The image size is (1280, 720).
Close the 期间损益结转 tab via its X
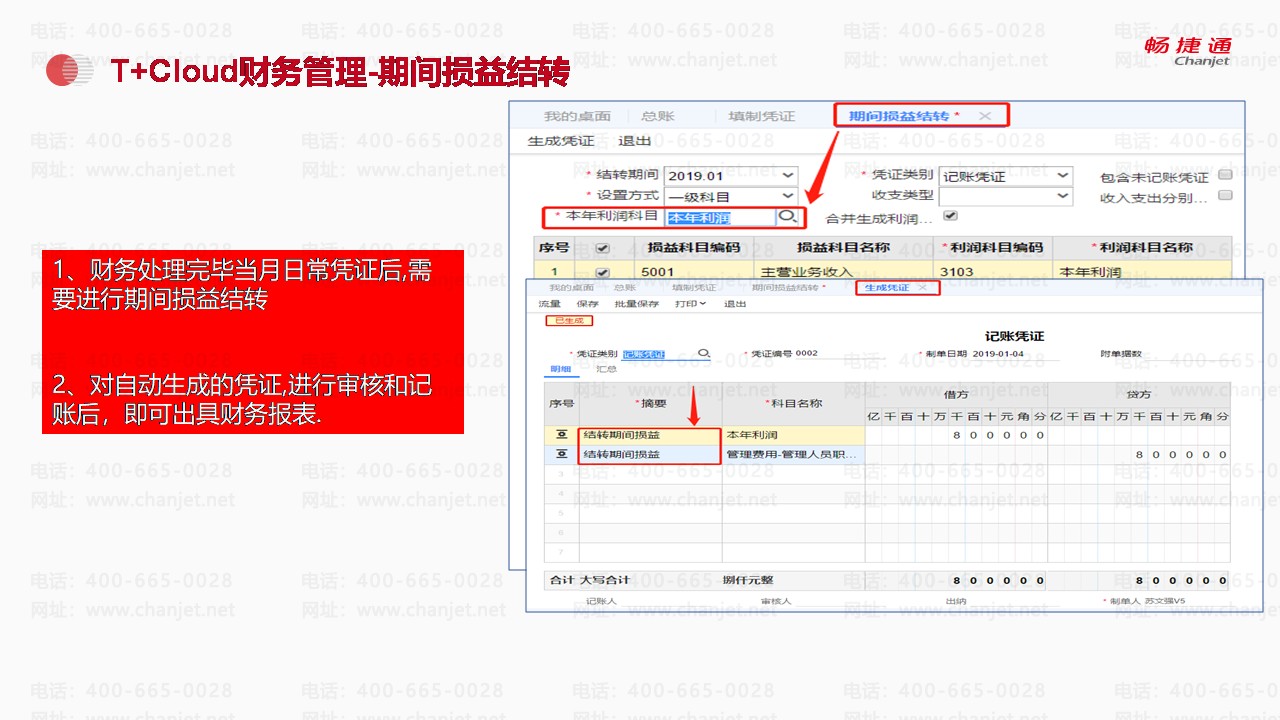tap(985, 116)
